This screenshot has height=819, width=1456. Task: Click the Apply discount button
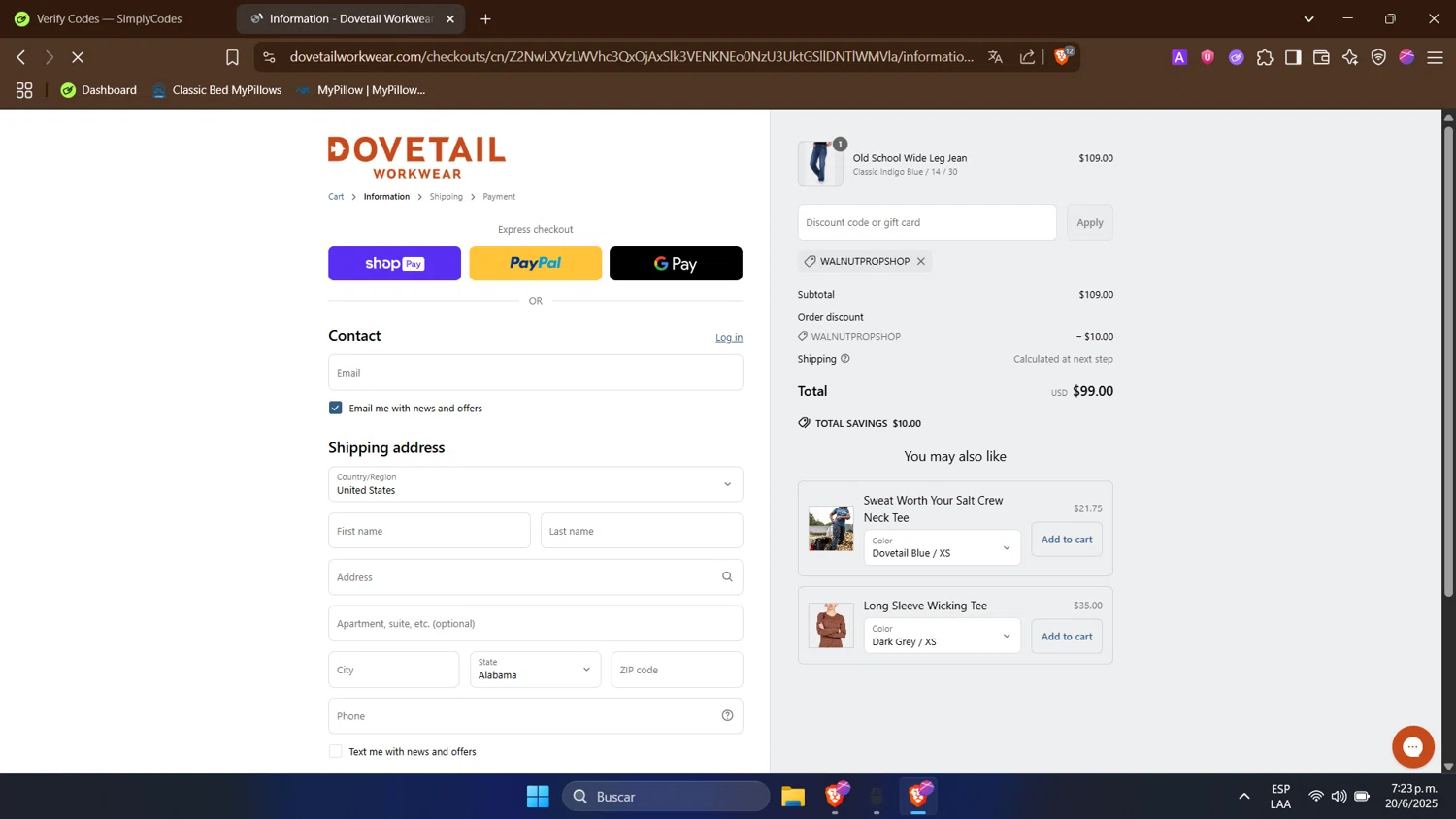[1089, 222]
